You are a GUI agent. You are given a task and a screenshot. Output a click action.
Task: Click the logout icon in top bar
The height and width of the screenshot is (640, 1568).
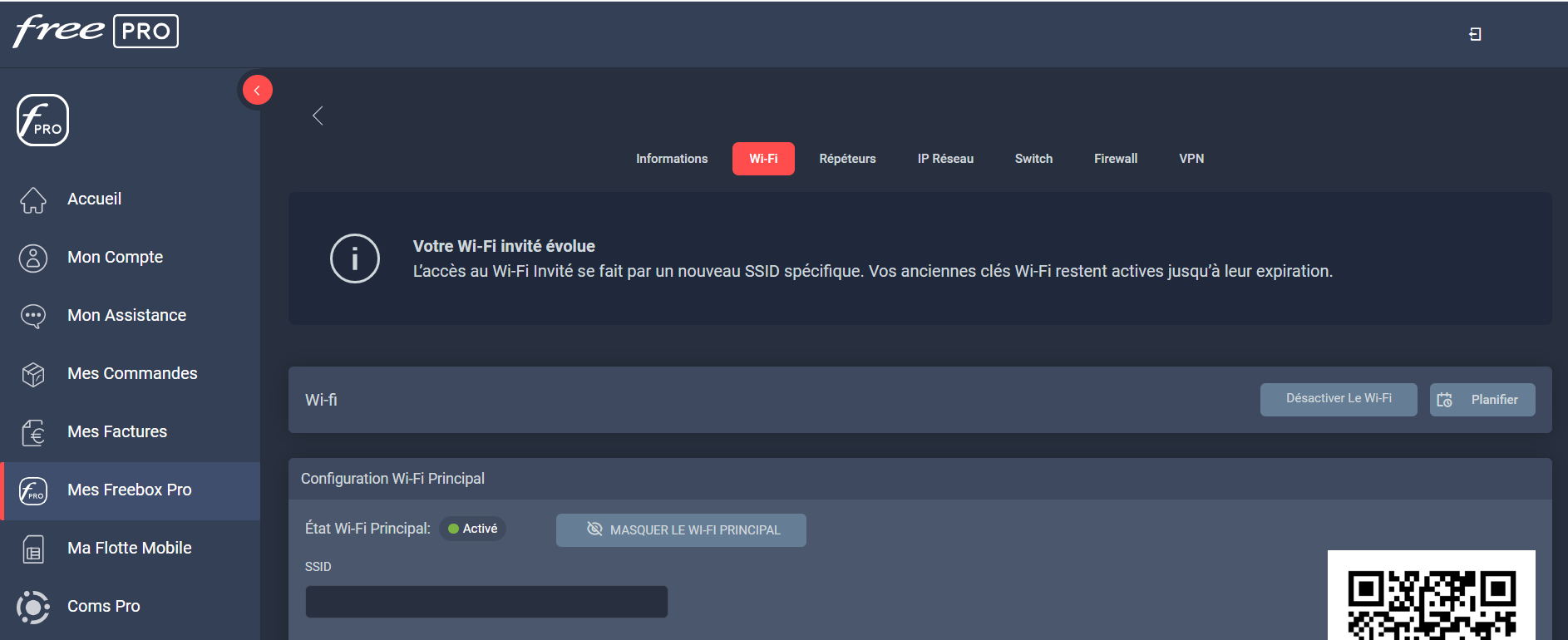1475,34
